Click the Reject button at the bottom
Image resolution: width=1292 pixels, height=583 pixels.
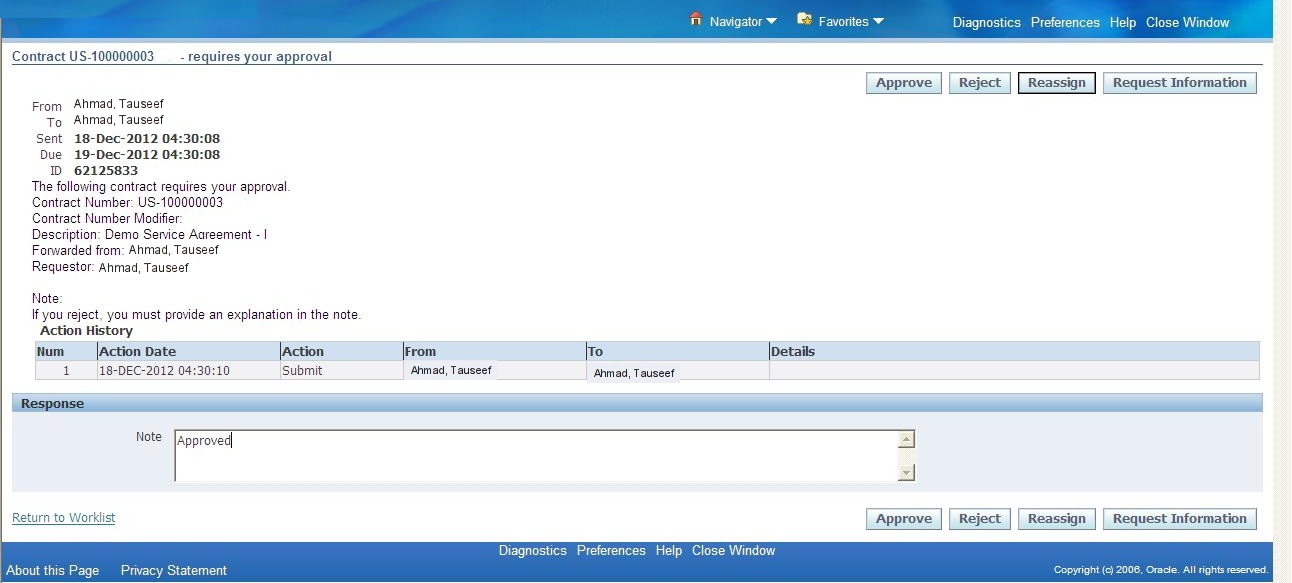coord(979,518)
